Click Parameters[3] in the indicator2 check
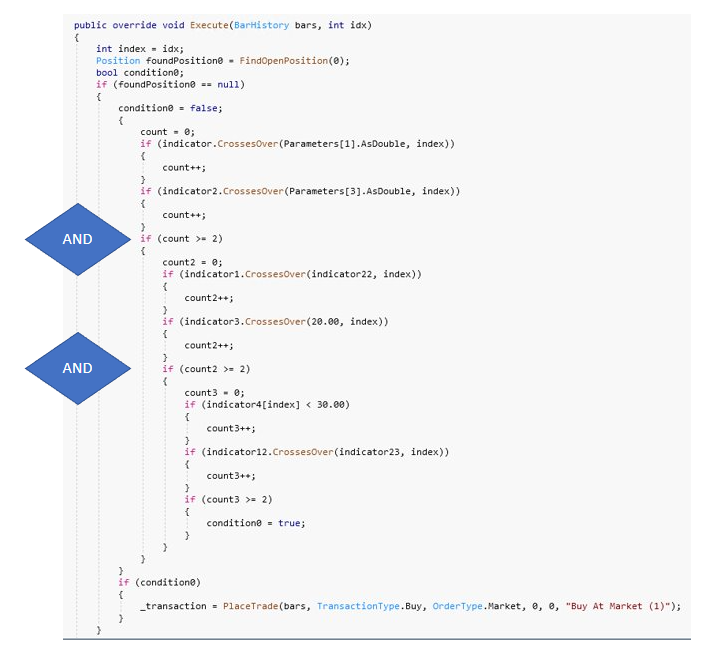The image size is (702, 652). point(326,191)
